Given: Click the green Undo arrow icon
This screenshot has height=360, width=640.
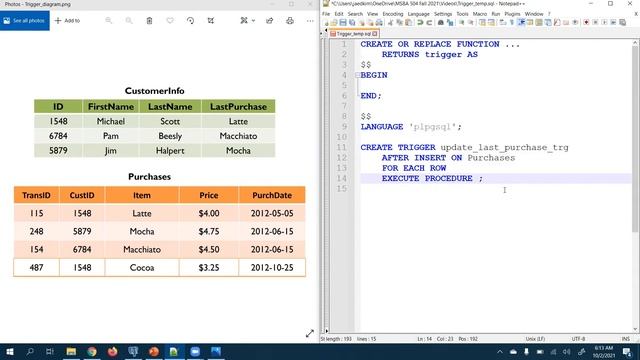Looking at the screenshot, I should pos(420,22).
